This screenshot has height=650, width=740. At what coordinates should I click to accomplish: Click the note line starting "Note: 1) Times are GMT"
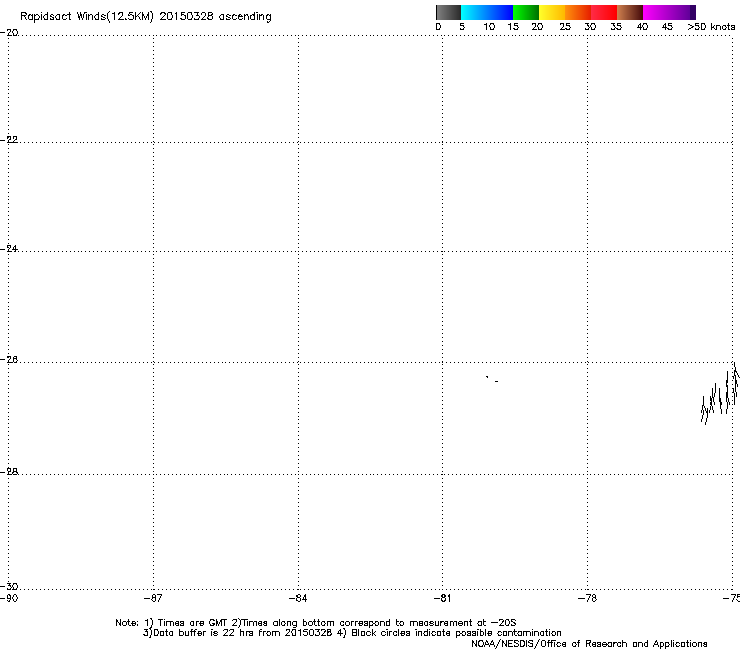[316, 623]
